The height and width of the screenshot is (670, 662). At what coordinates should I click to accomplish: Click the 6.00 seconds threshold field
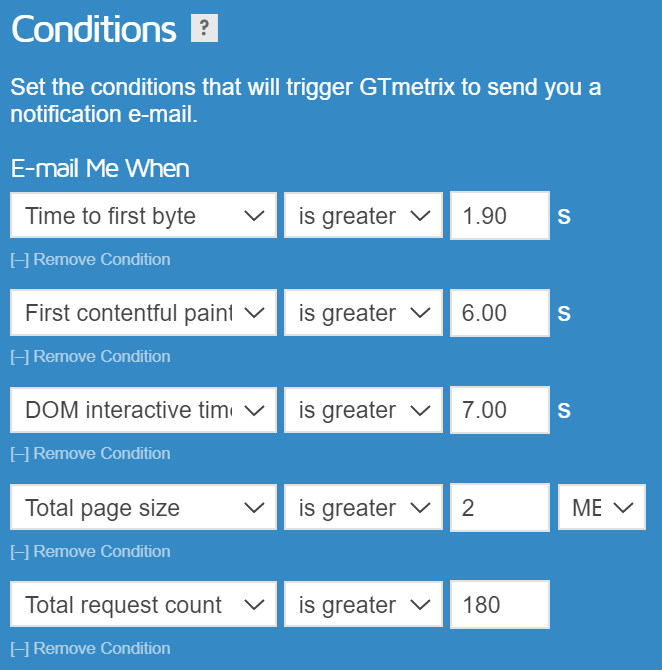pos(500,312)
